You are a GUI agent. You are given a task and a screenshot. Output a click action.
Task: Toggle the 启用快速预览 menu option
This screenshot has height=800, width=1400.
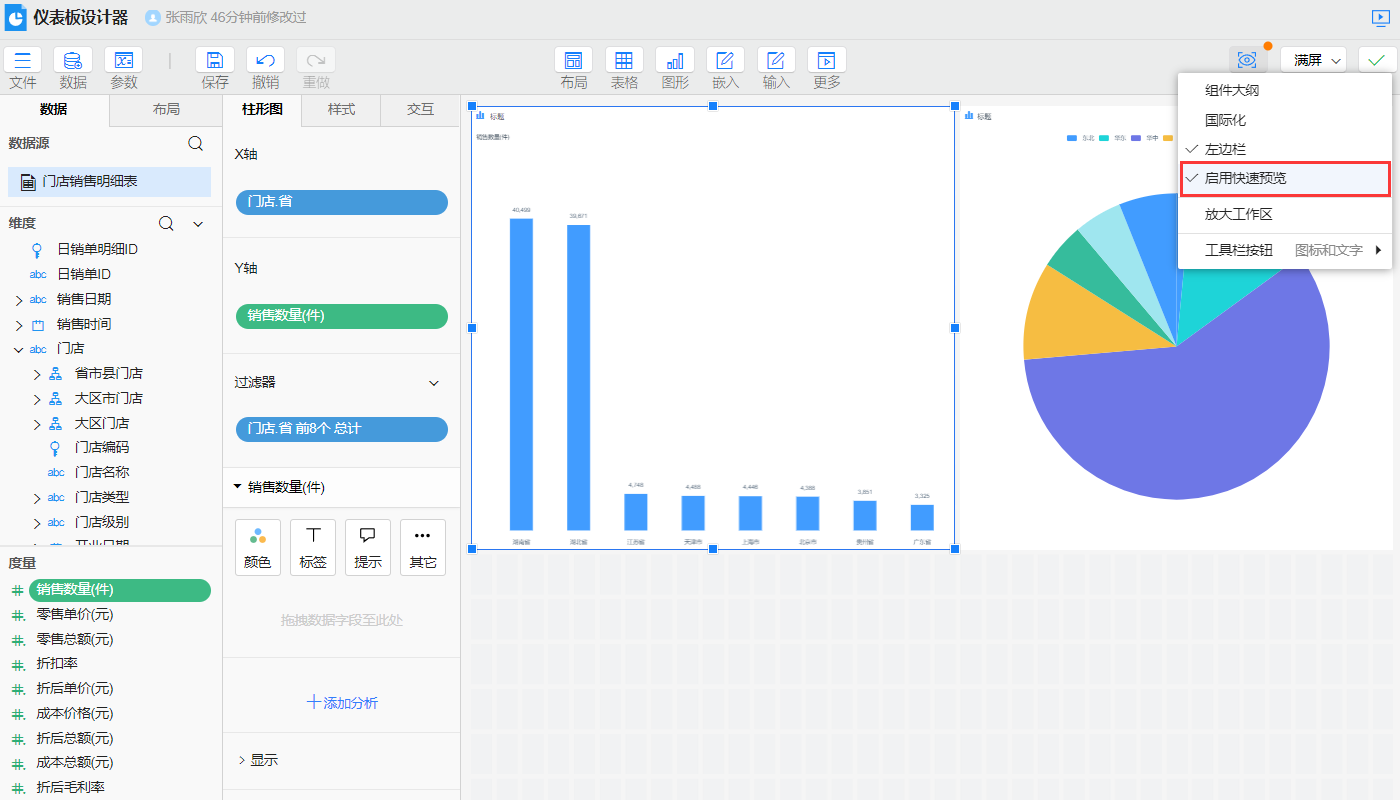pyautogui.click(x=1245, y=178)
